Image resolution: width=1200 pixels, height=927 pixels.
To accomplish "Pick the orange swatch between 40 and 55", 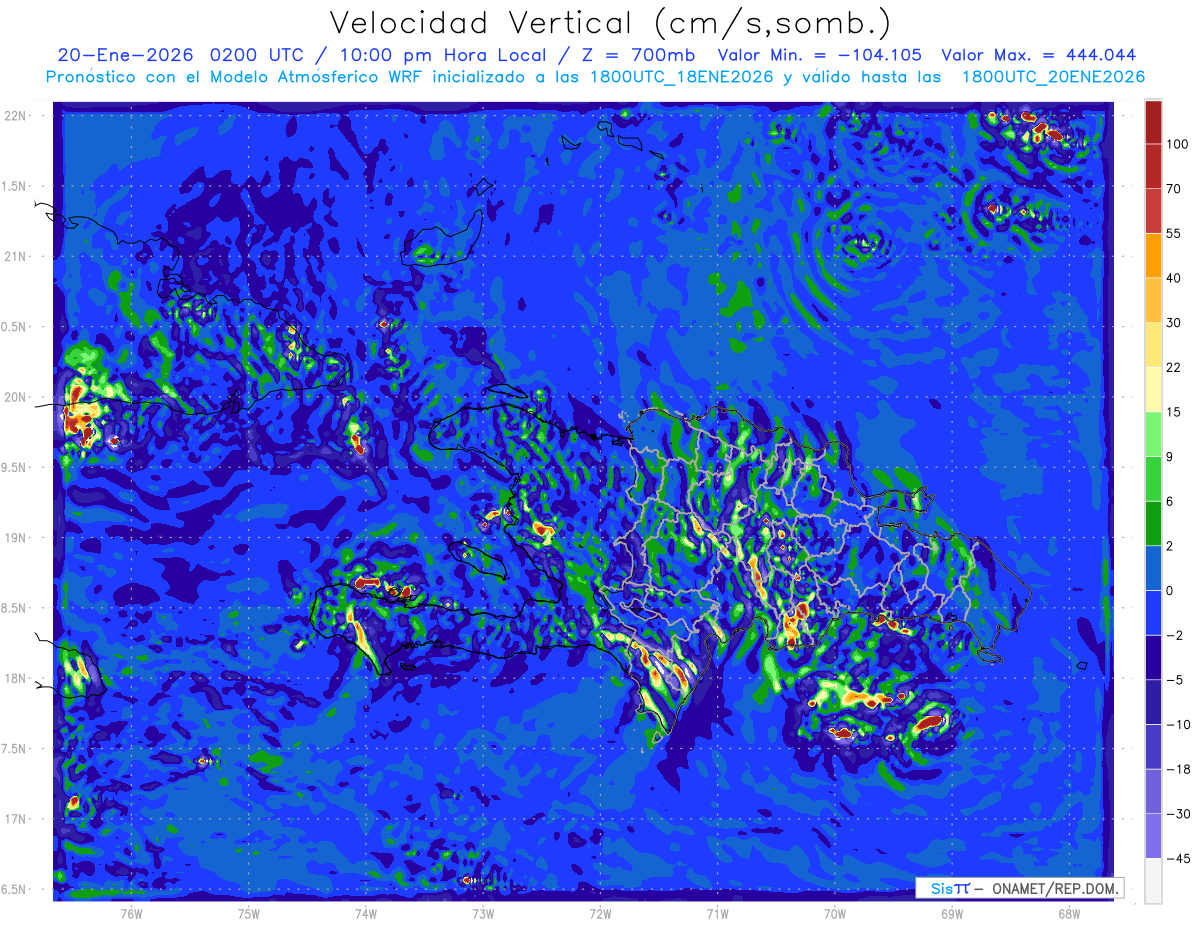I will [1153, 255].
